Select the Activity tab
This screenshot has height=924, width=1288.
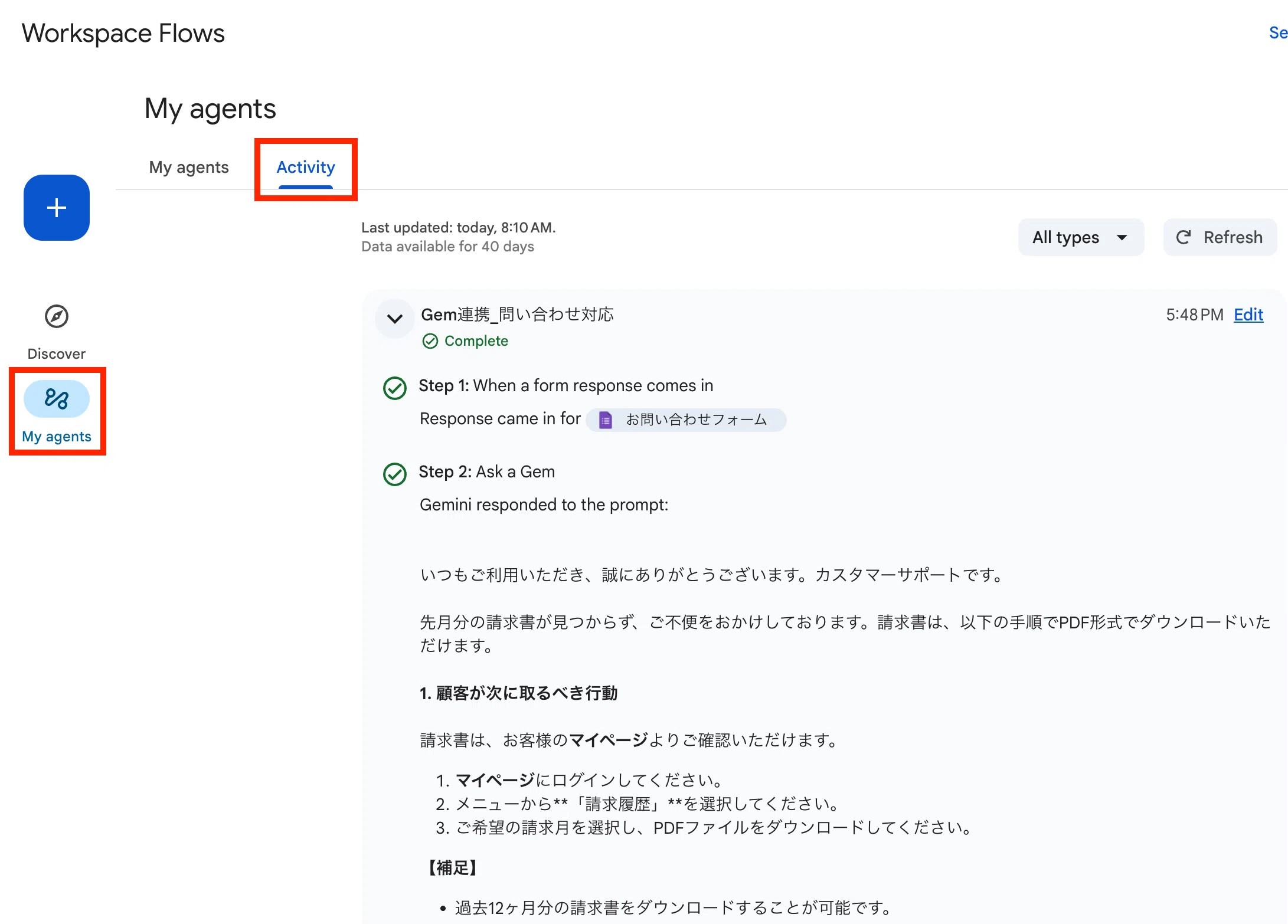click(306, 168)
